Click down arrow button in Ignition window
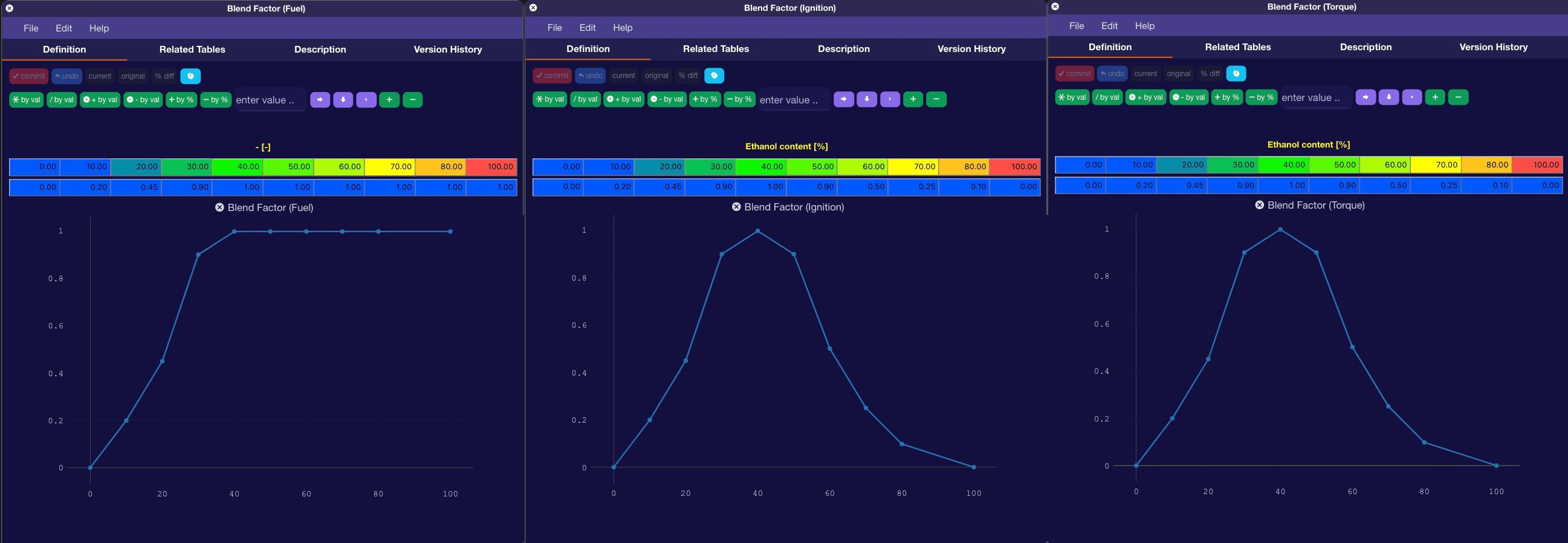The image size is (1568, 543). pos(866,99)
